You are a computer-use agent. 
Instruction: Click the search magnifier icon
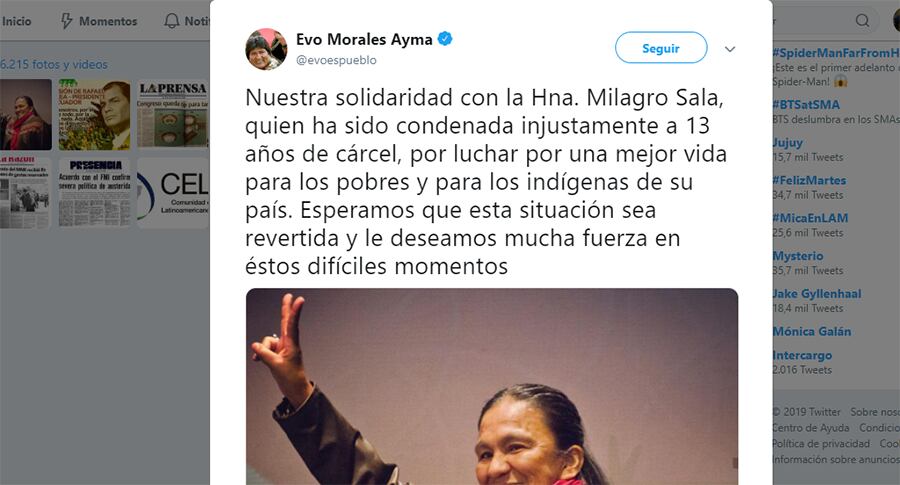tap(862, 21)
